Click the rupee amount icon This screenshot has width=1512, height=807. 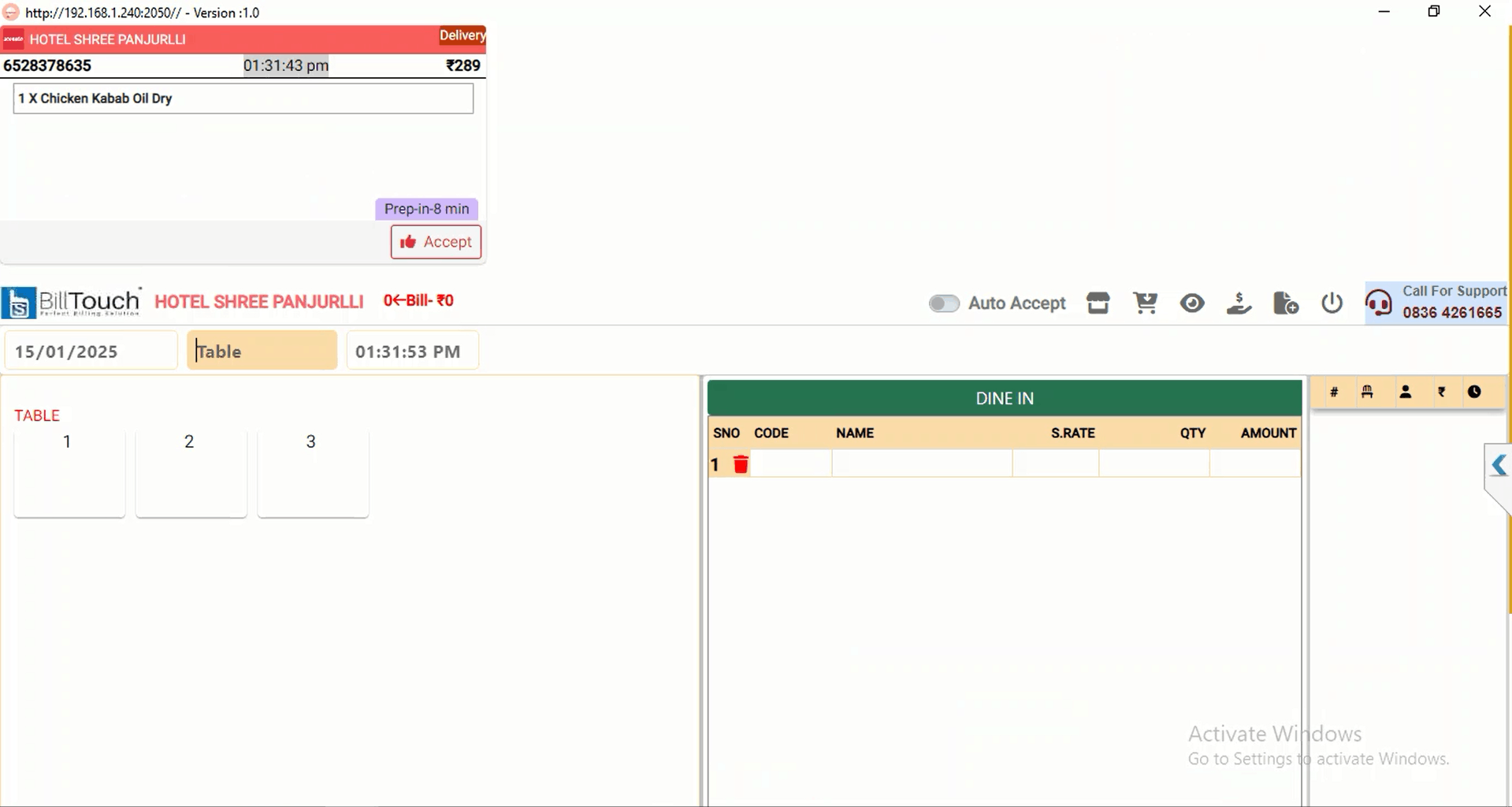(1441, 392)
